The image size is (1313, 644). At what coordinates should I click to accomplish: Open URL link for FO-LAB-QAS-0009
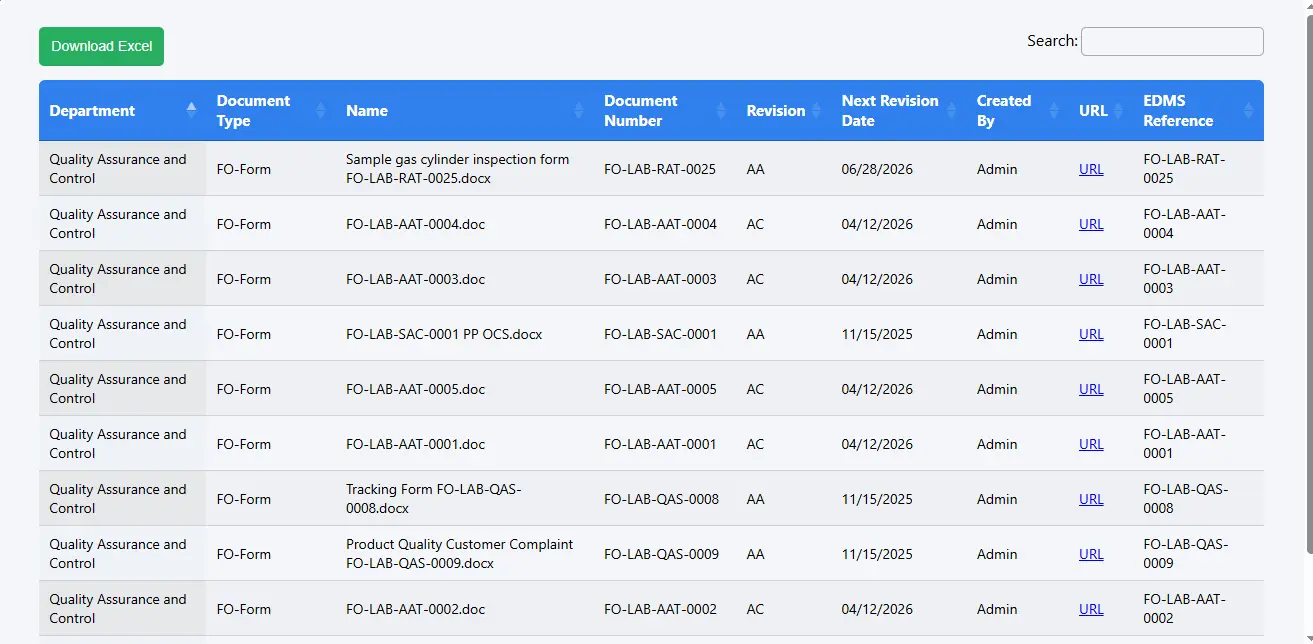tap(1091, 554)
